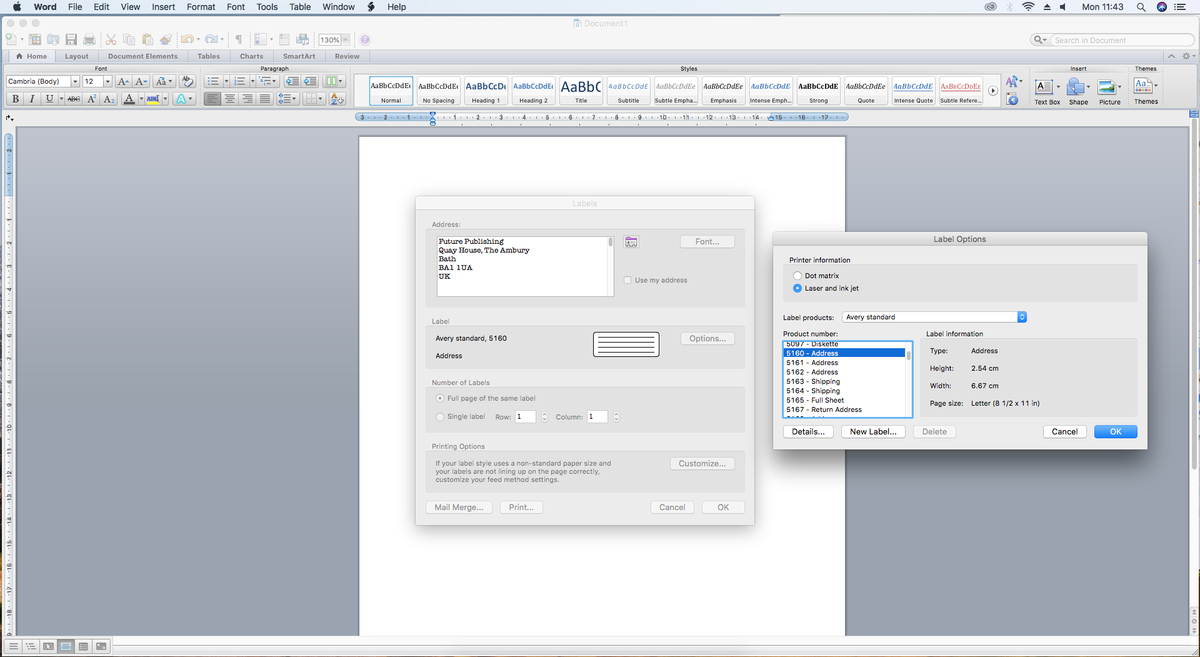Click the Undo arrow icon

click(x=186, y=39)
